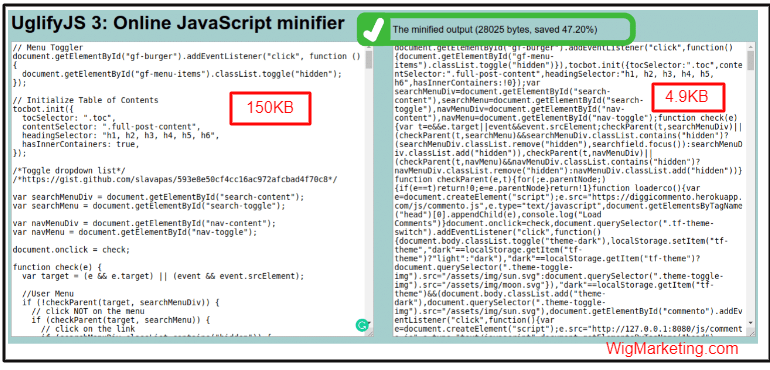Click the 'var searchMenu =' declaration line
This screenshot has height=370, width=770.
click(149, 206)
